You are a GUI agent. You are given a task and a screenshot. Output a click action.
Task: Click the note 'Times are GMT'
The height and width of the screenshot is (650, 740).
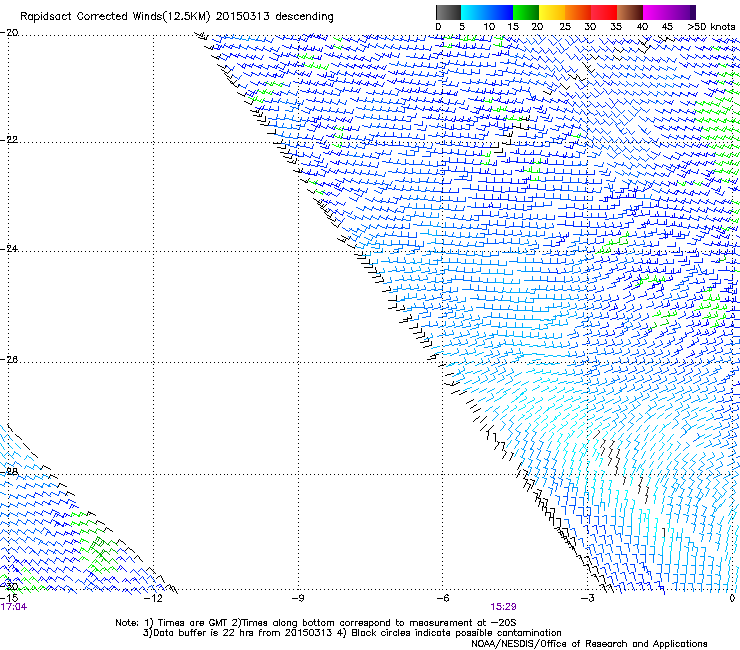pos(193,623)
